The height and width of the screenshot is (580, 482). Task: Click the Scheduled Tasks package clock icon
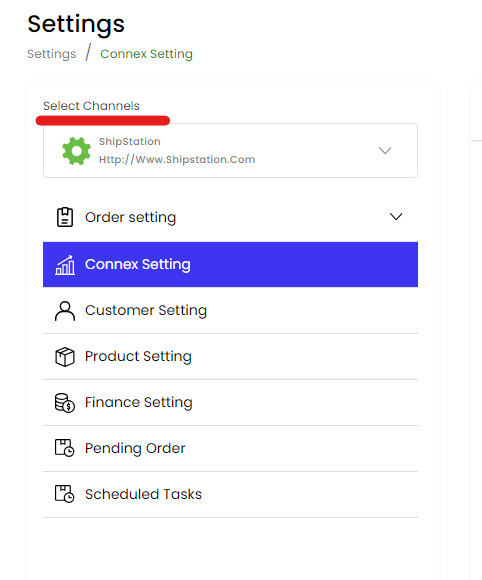(x=65, y=494)
